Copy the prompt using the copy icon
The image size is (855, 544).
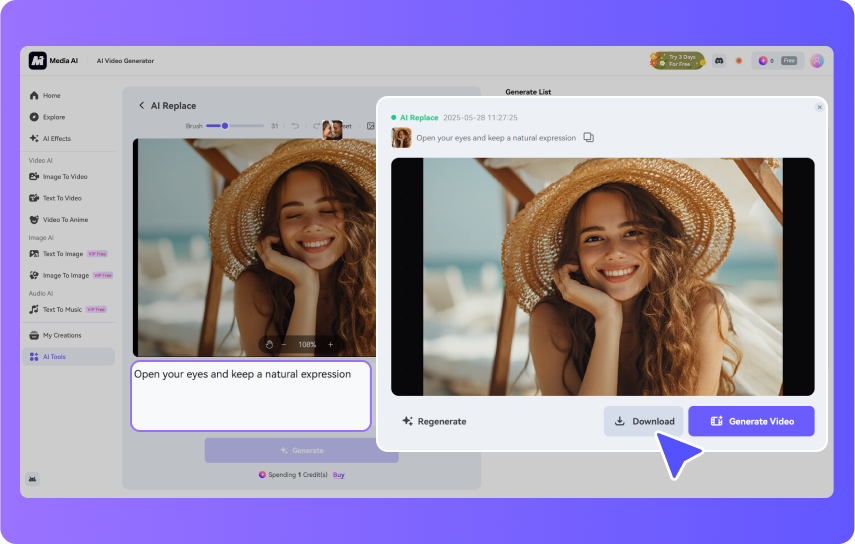tap(588, 137)
